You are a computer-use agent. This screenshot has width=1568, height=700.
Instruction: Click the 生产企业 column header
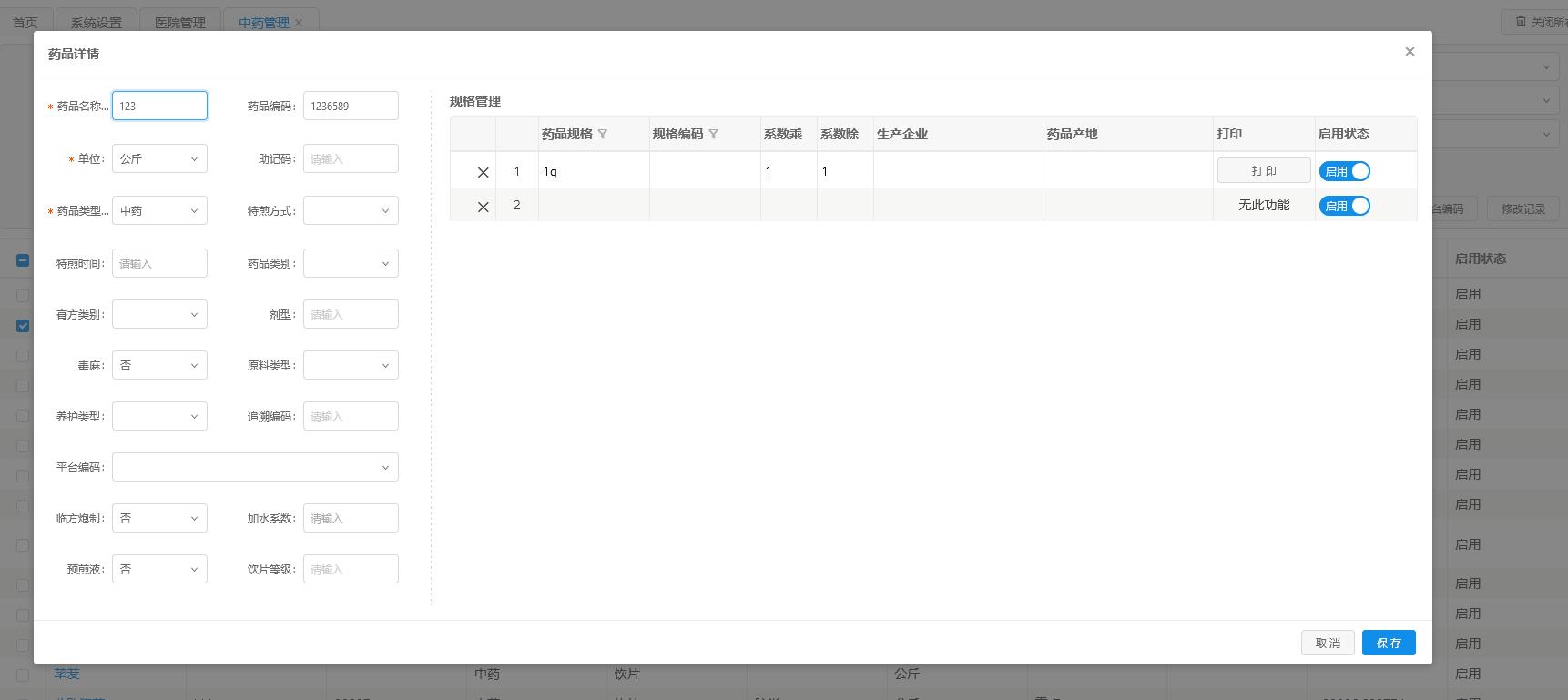click(958, 134)
